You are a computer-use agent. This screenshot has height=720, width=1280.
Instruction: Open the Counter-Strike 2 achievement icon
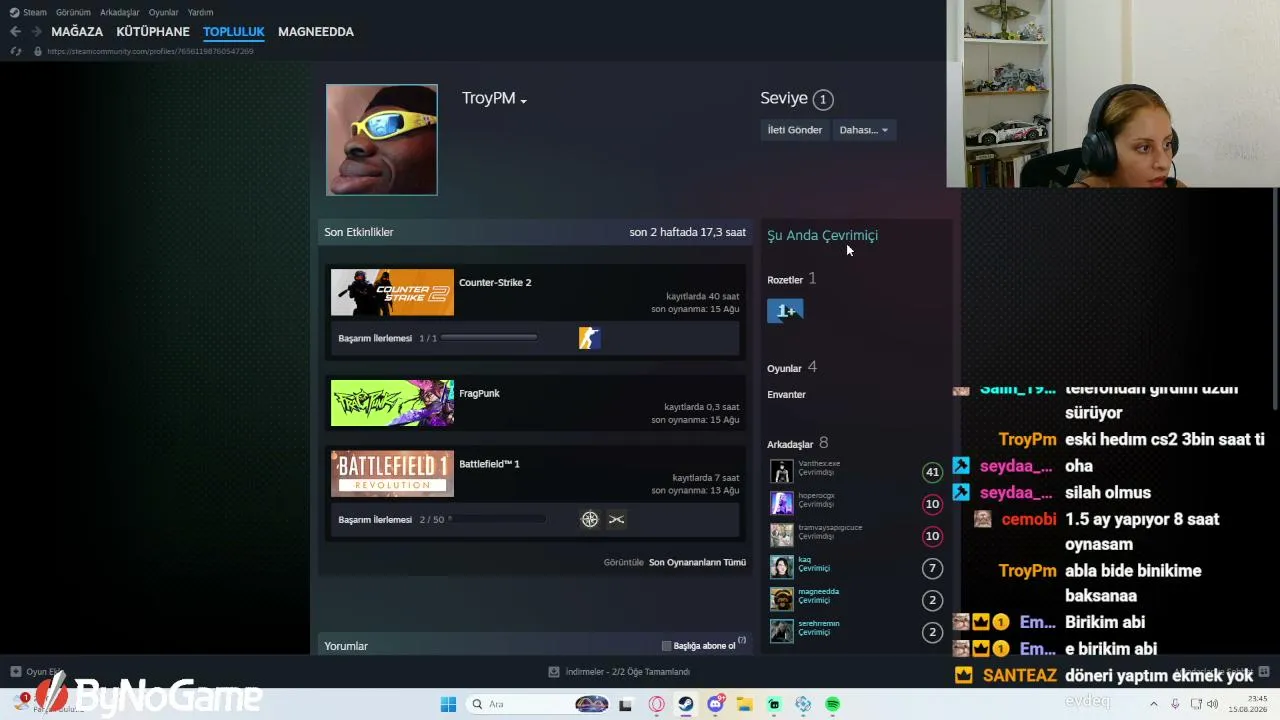point(589,338)
